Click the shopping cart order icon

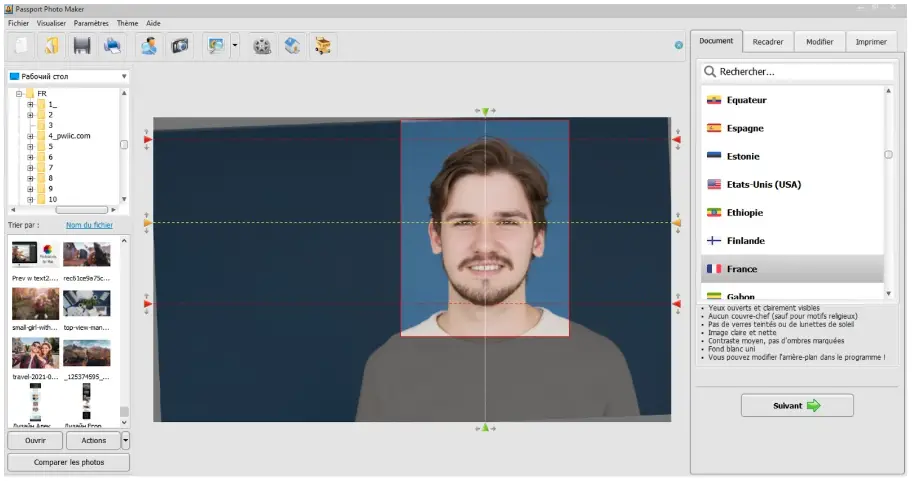coord(323,45)
